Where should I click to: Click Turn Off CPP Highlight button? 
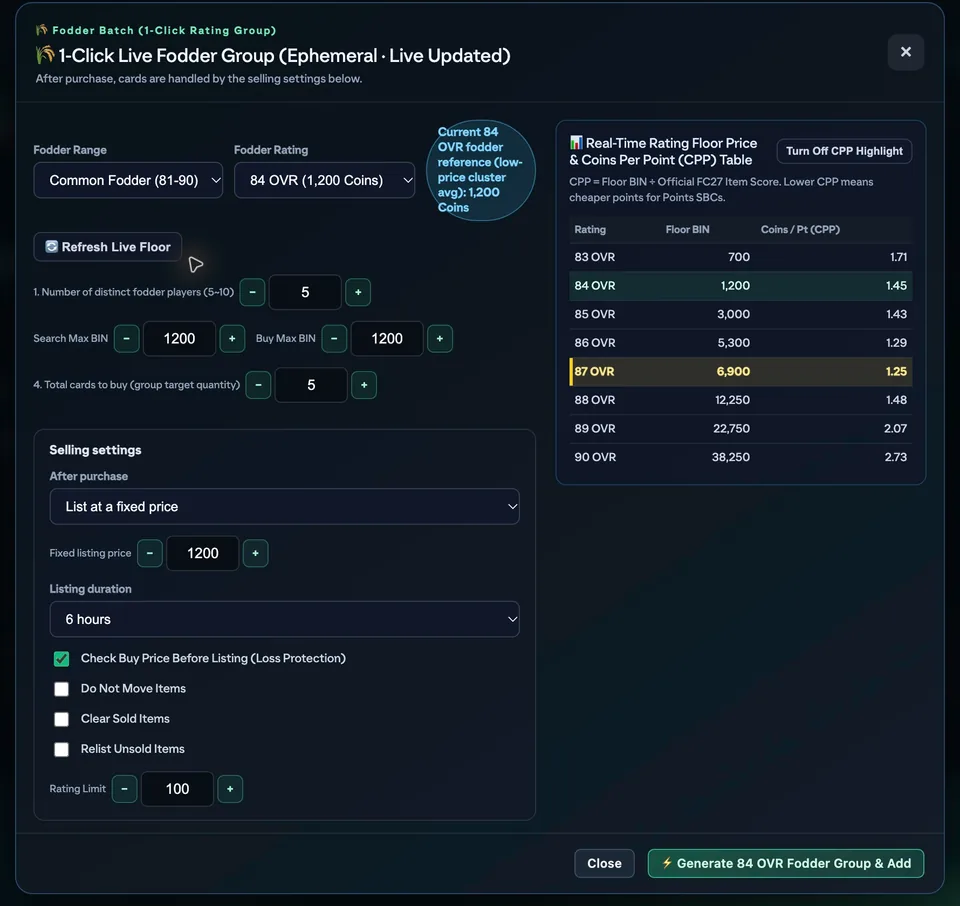844,151
